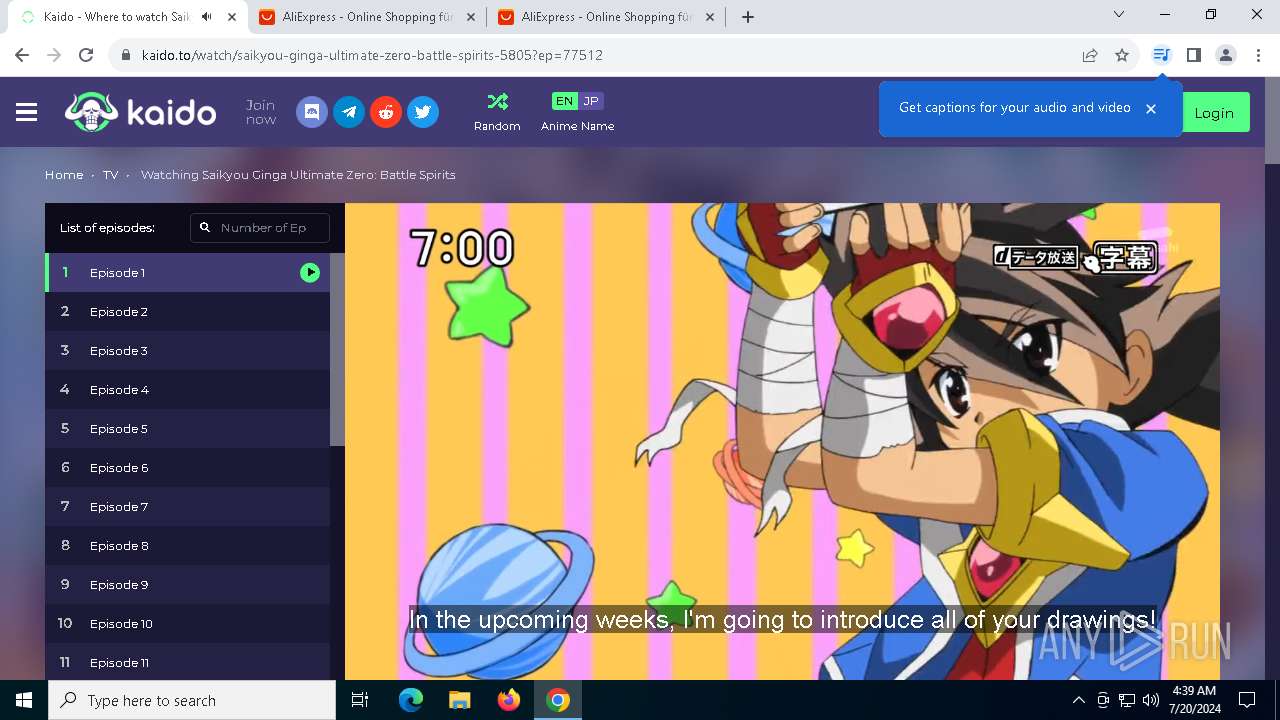Click the episode list scrollbar

(337, 349)
